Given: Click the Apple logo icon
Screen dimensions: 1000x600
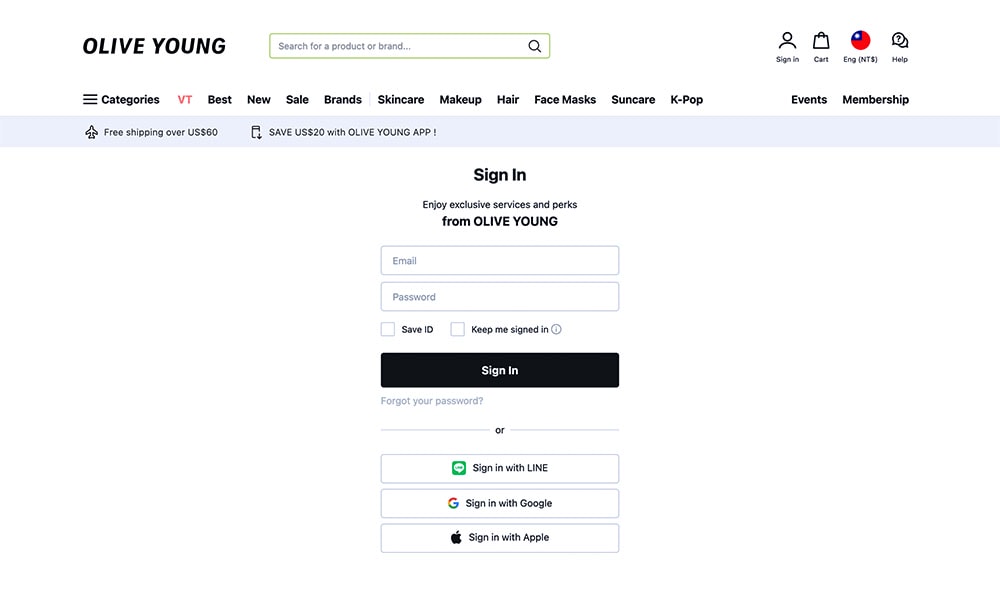Looking at the screenshot, I should 456,538.
